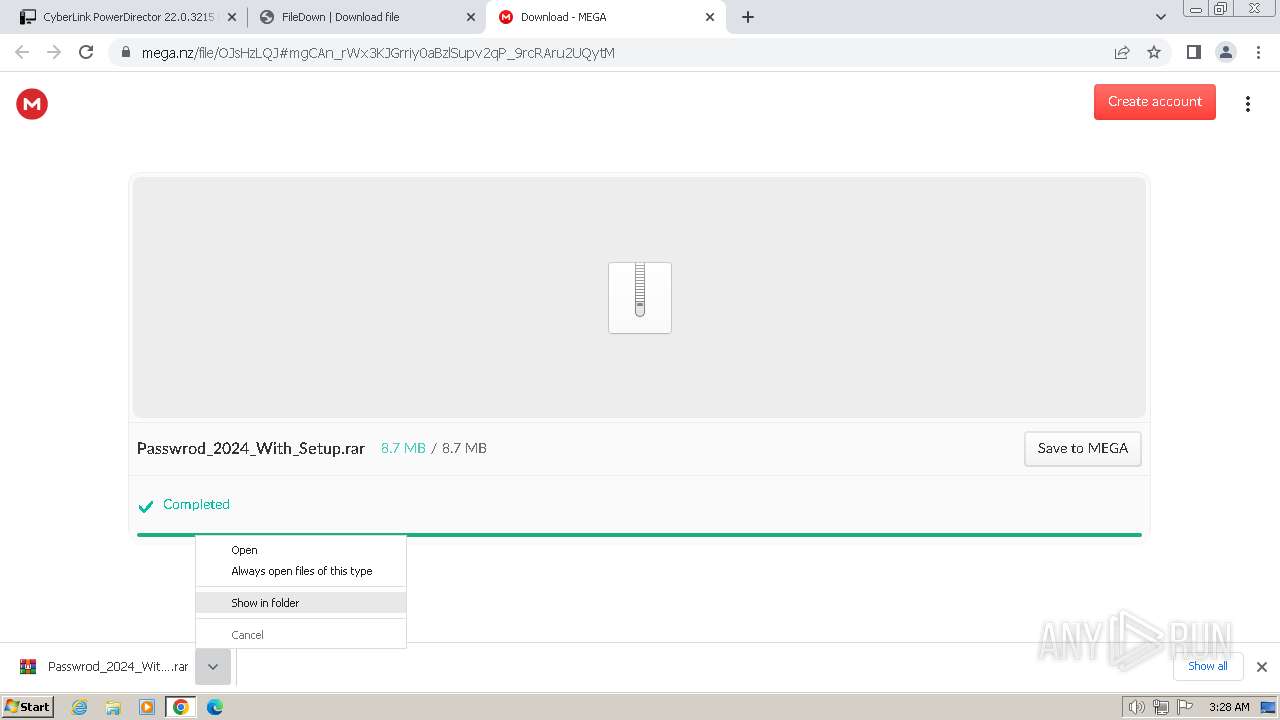This screenshot has height=720, width=1280.
Task: Go back in browser history
Action: pyautogui.click(x=22, y=52)
